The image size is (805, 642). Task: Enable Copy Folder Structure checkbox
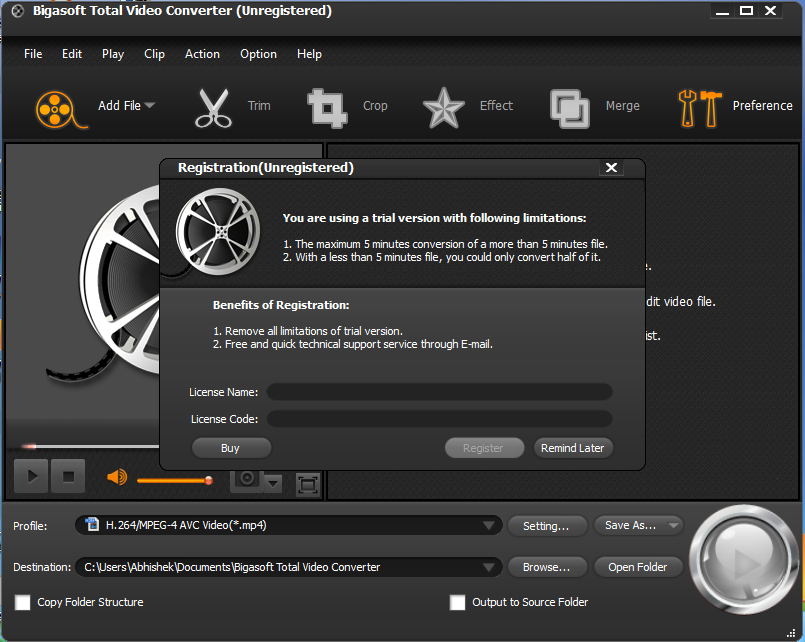pyautogui.click(x=23, y=602)
